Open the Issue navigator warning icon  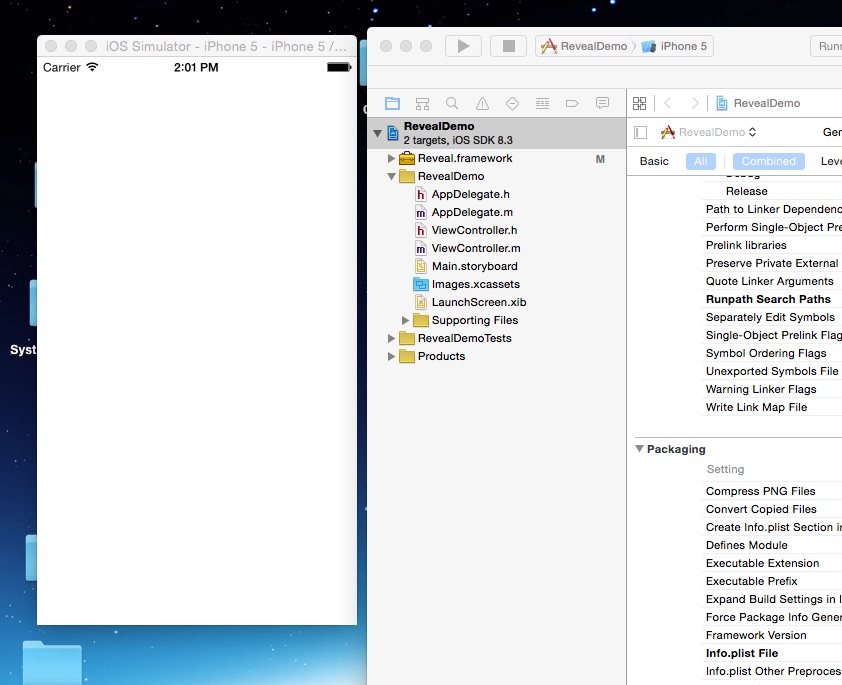point(482,103)
